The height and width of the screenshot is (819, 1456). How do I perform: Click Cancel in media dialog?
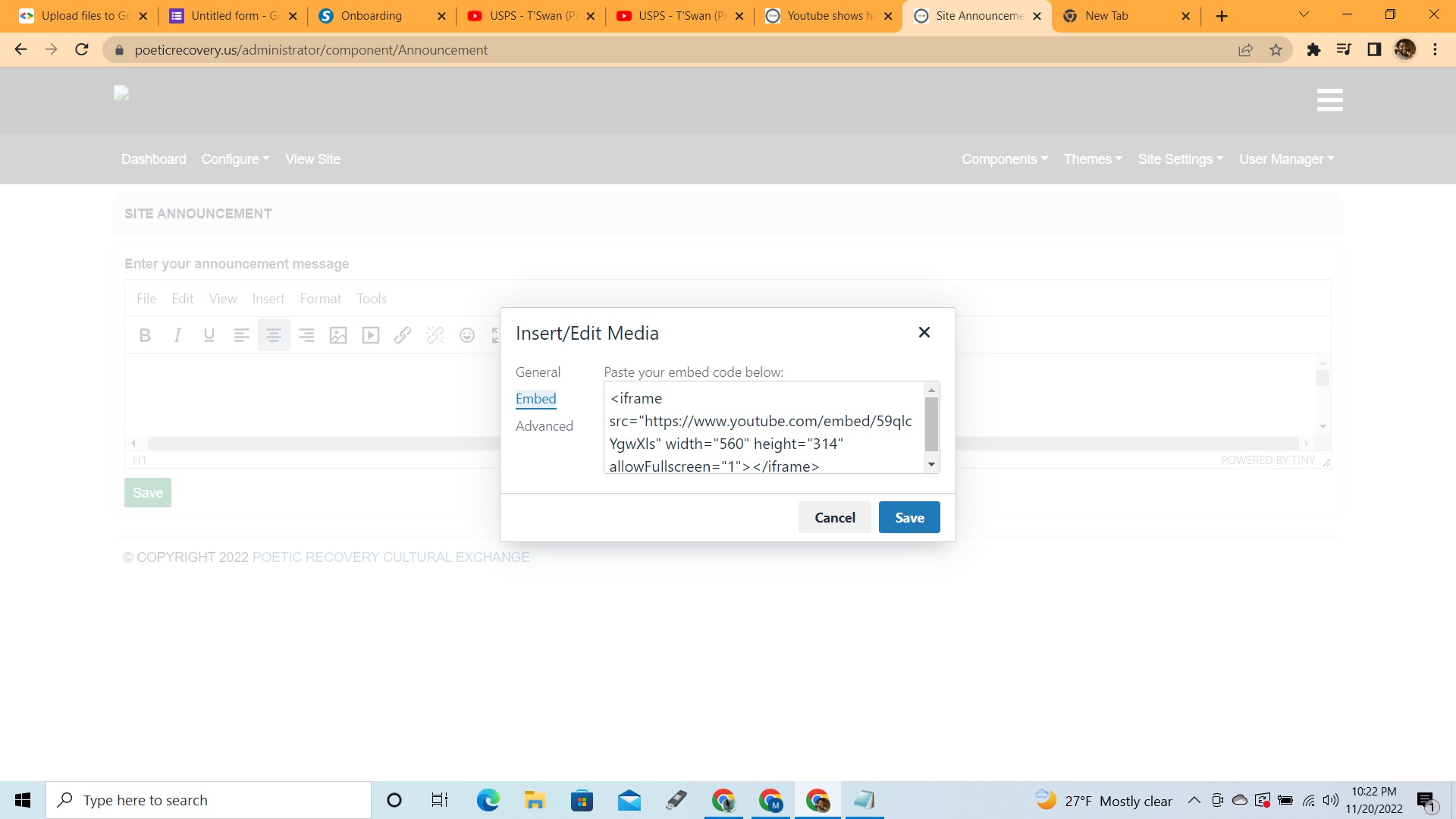[834, 518]
